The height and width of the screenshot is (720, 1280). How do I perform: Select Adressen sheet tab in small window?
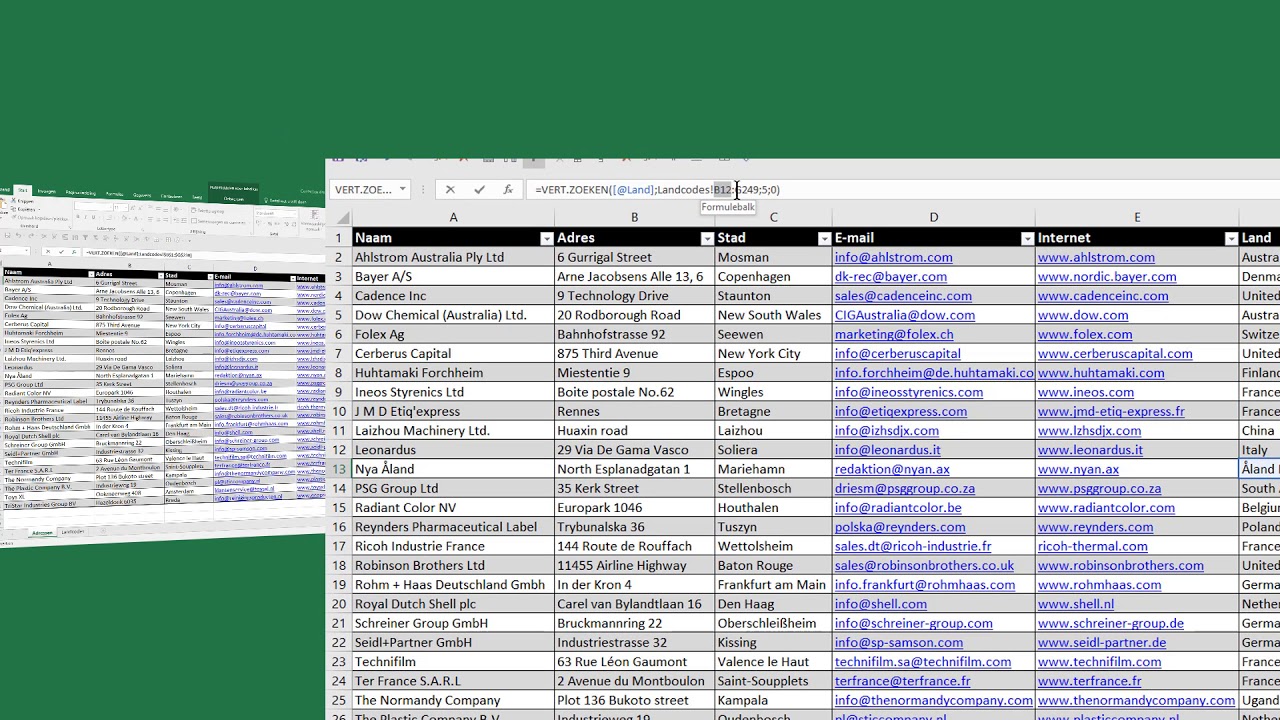(x=42, y=533)
